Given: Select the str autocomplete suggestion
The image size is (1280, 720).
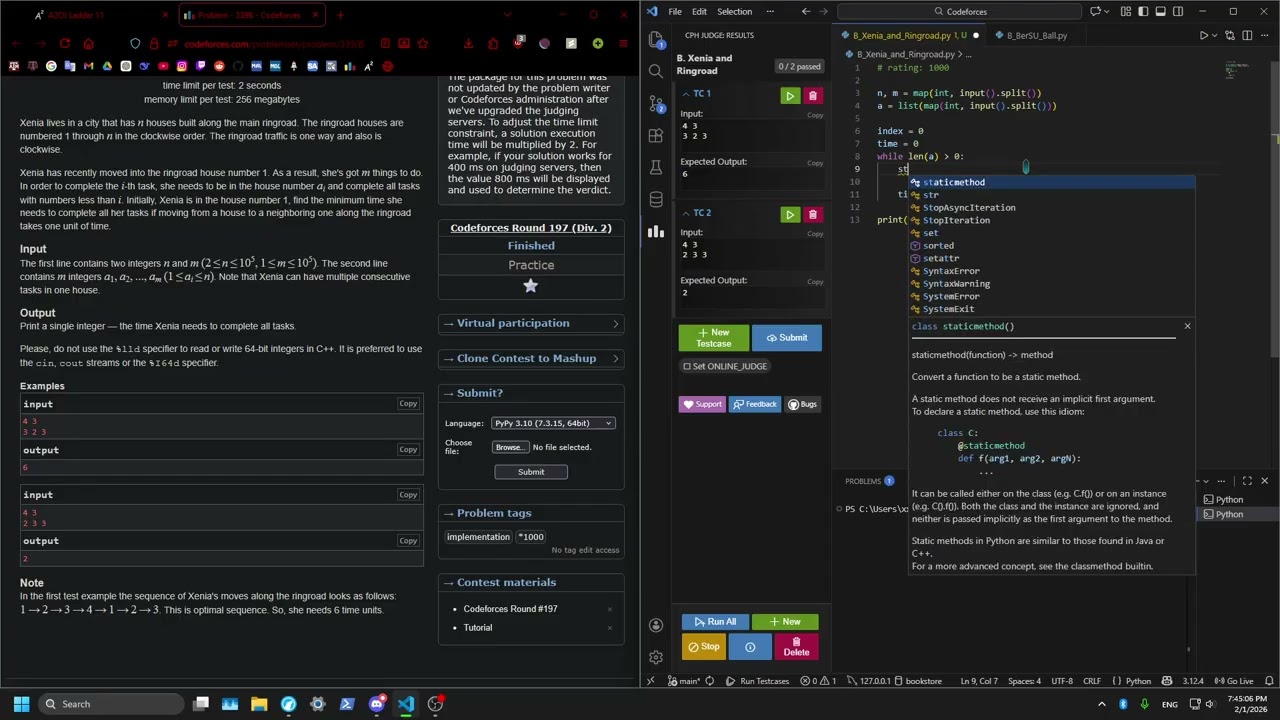Looking at the screenshot, I should [1052, 195].
